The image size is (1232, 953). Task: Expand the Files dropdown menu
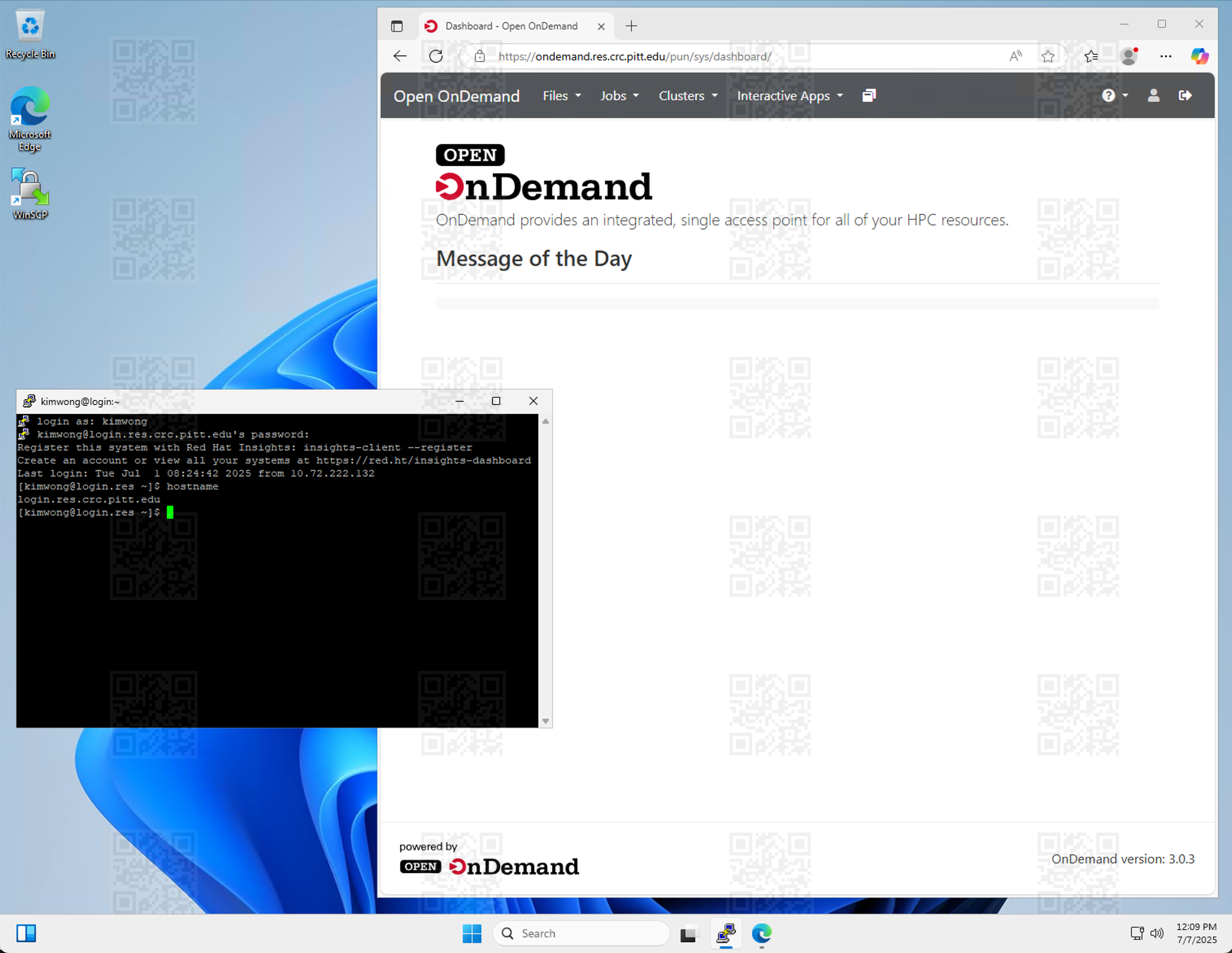(x=562, y=96)
